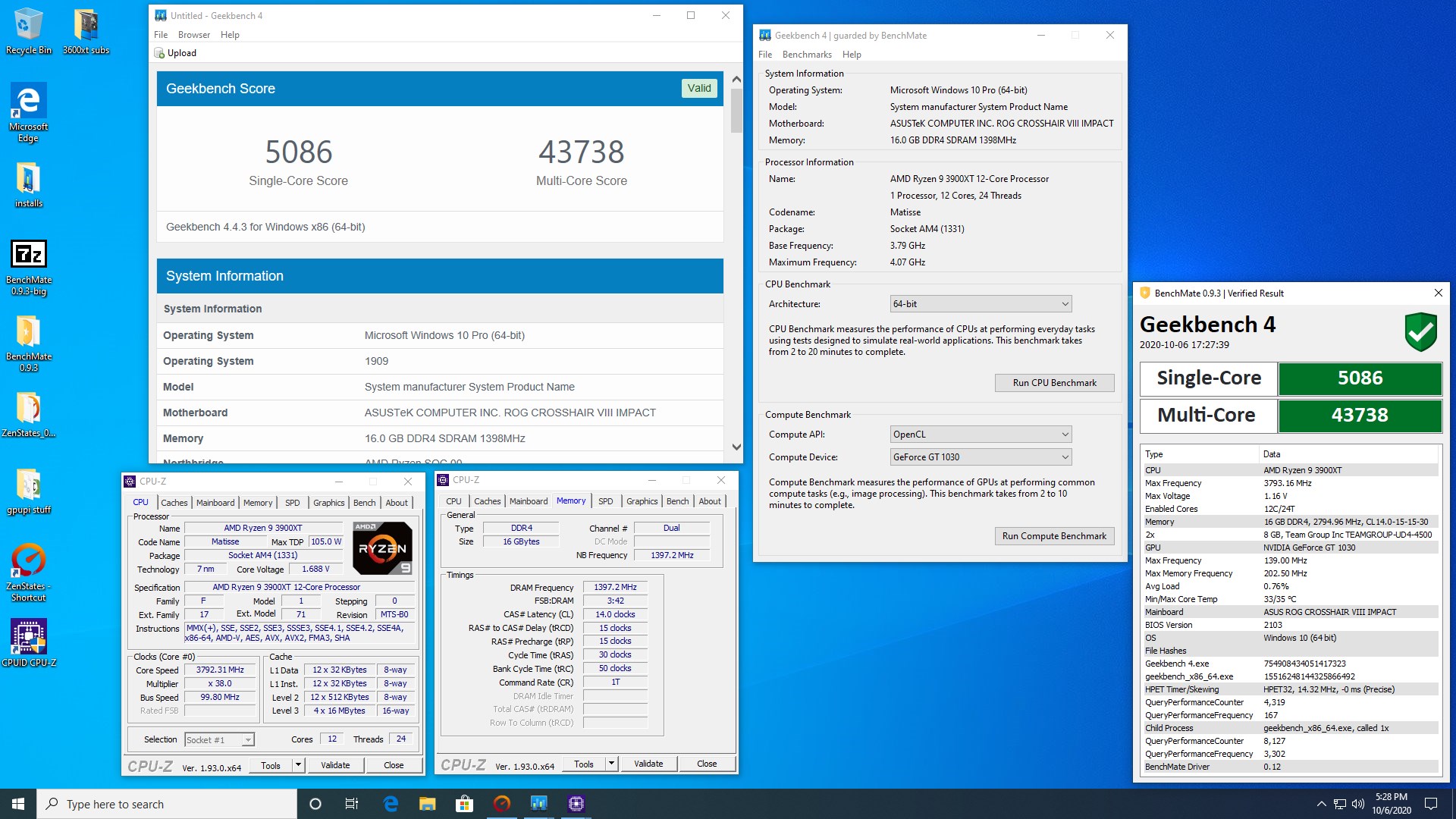1456x819 pixels.
Task: Open Microsoft Store from the taskbar
Action: click(464, 804)
